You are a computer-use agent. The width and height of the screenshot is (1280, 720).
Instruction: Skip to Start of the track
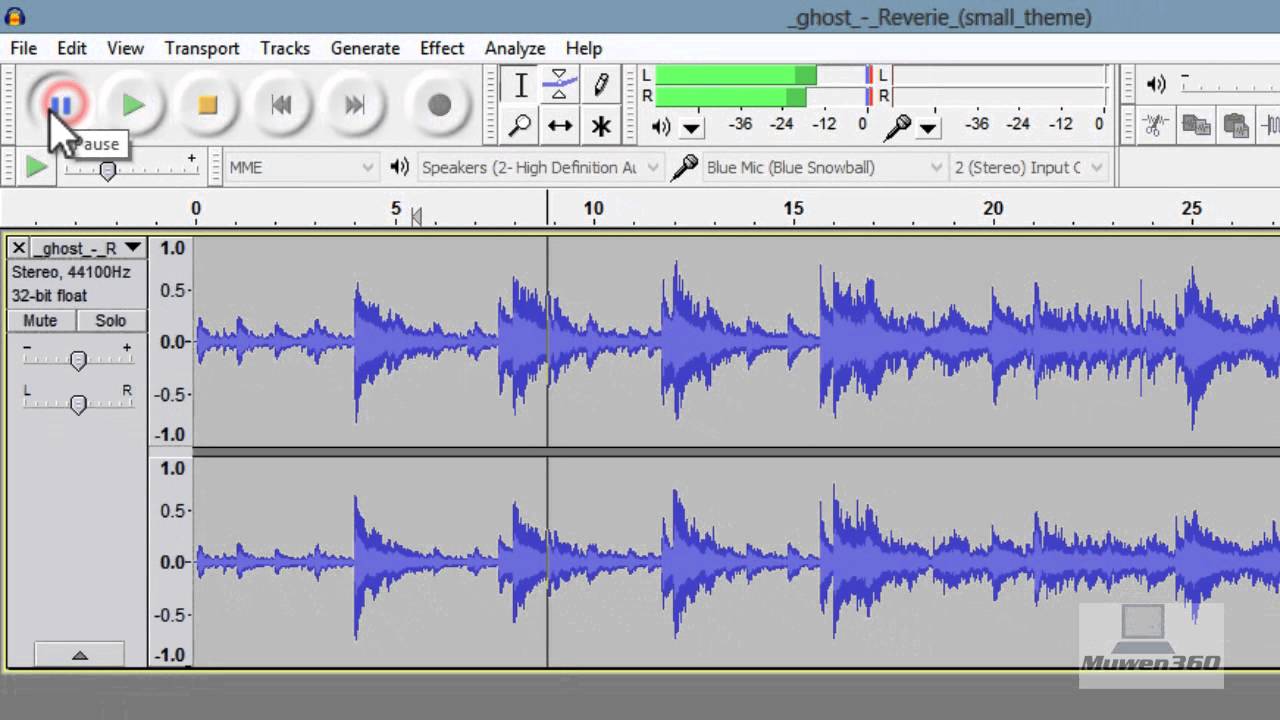281,105
